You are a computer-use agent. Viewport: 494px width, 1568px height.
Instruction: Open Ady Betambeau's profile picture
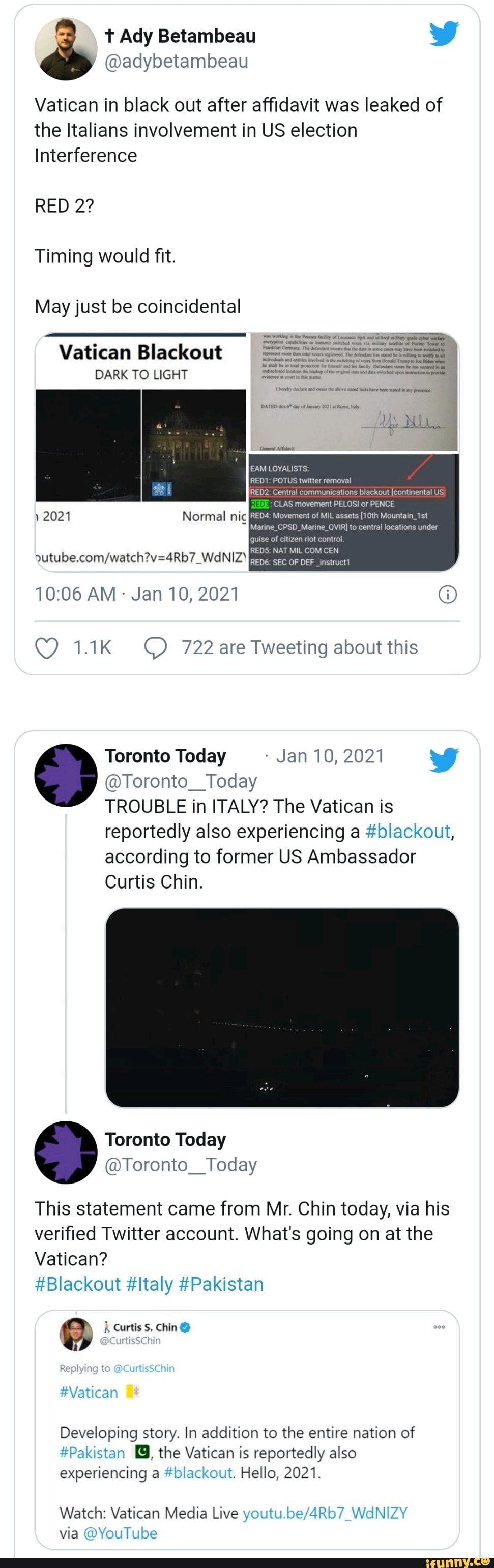point(66,49)
